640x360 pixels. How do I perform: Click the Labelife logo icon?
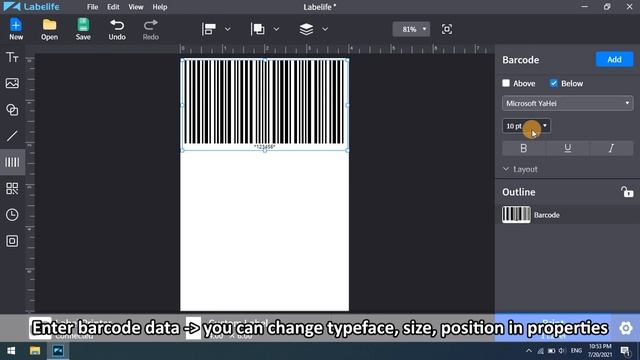pyautogui.click(x=11, y=7)
